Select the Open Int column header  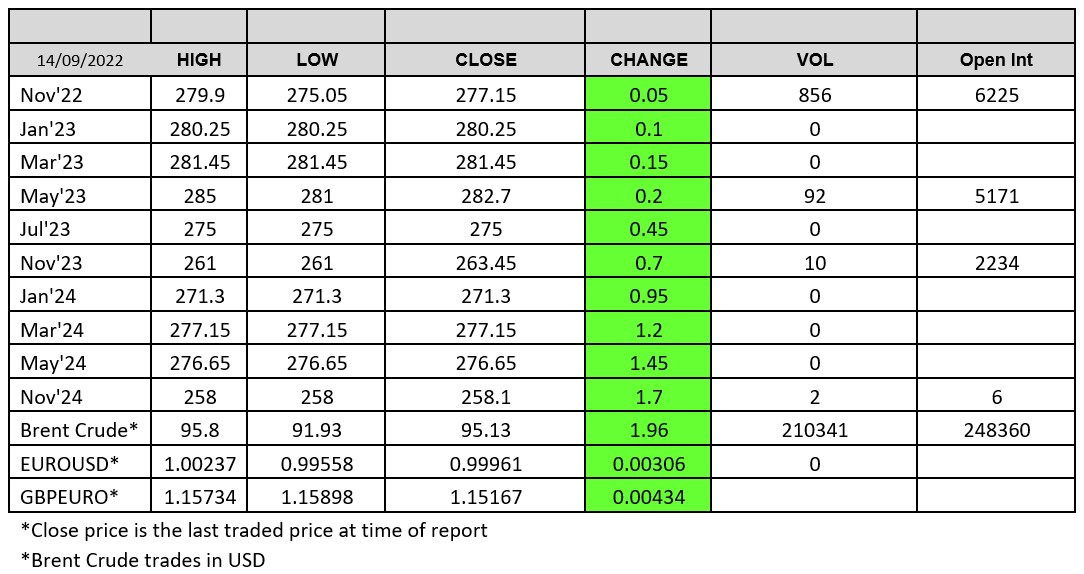[996, 60]
